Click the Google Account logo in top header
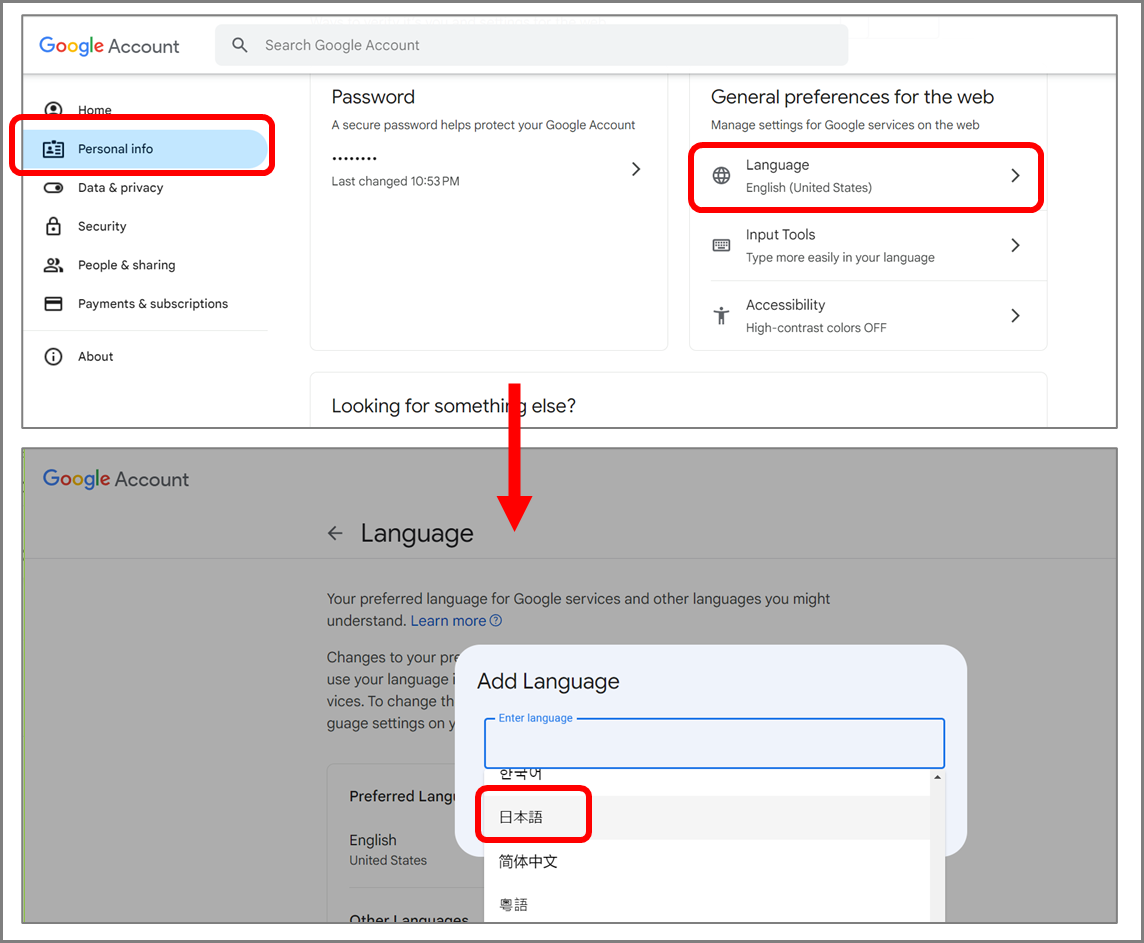This screenshot has width=1144, height=943. coord(109,46)
